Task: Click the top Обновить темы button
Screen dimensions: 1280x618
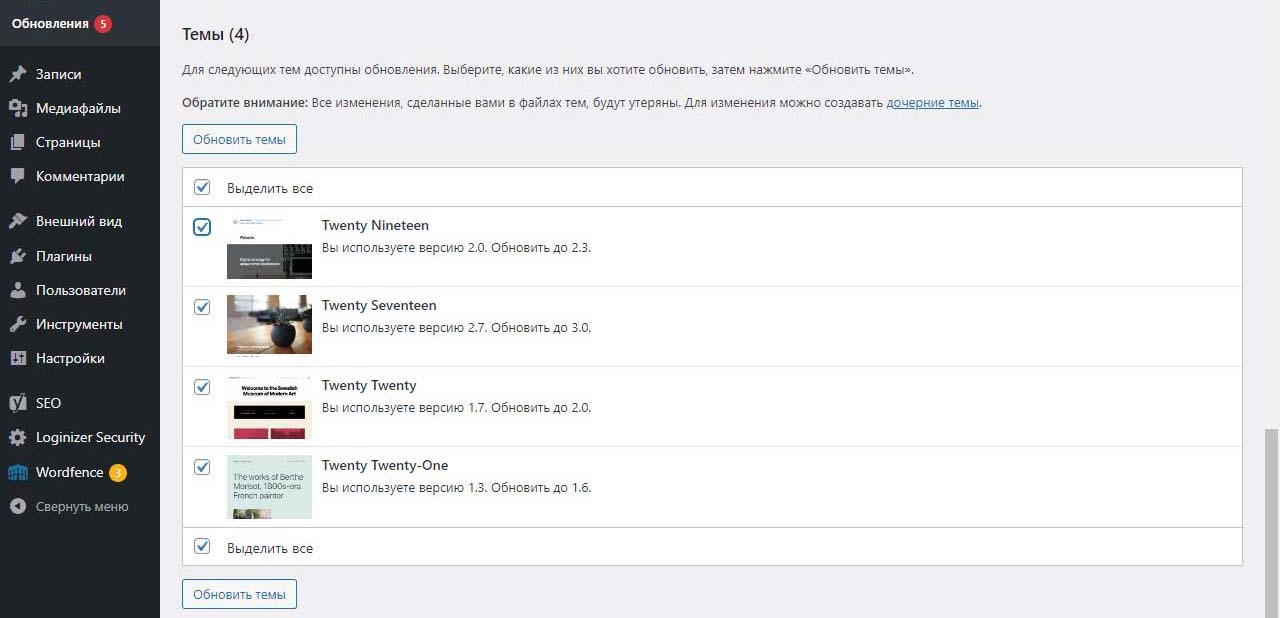Action: [239, 139]
